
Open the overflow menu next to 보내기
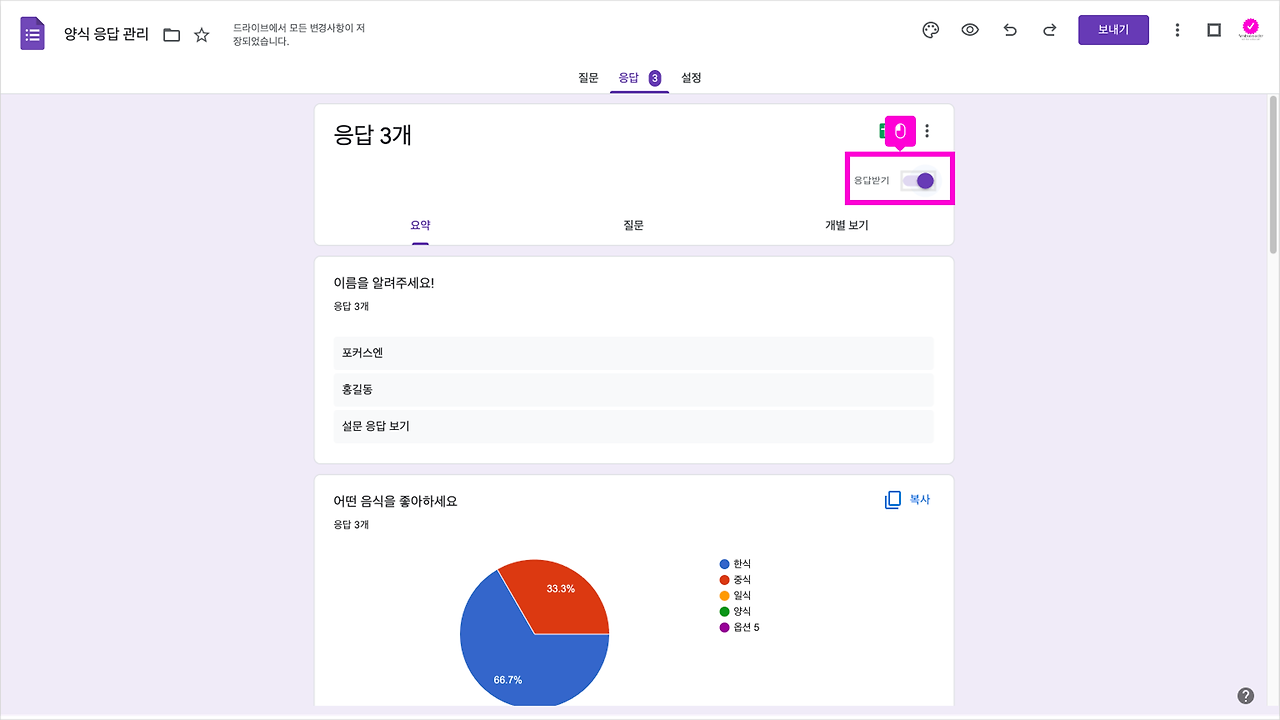click(1177, 30)
